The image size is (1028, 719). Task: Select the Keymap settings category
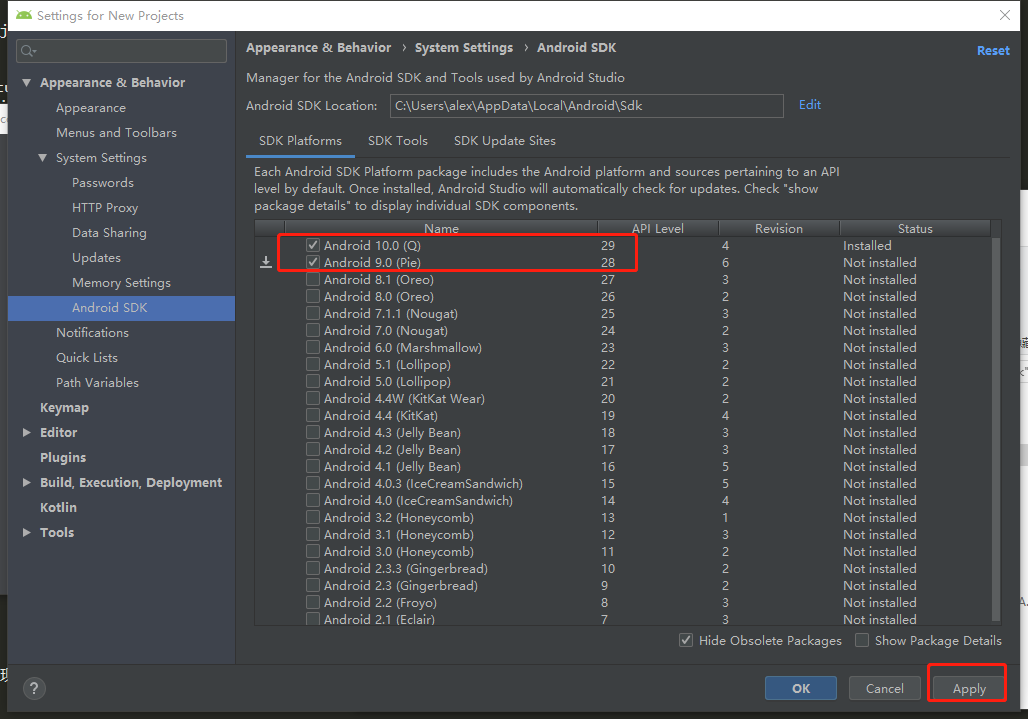pyautogui.click(x=64, y=408)
